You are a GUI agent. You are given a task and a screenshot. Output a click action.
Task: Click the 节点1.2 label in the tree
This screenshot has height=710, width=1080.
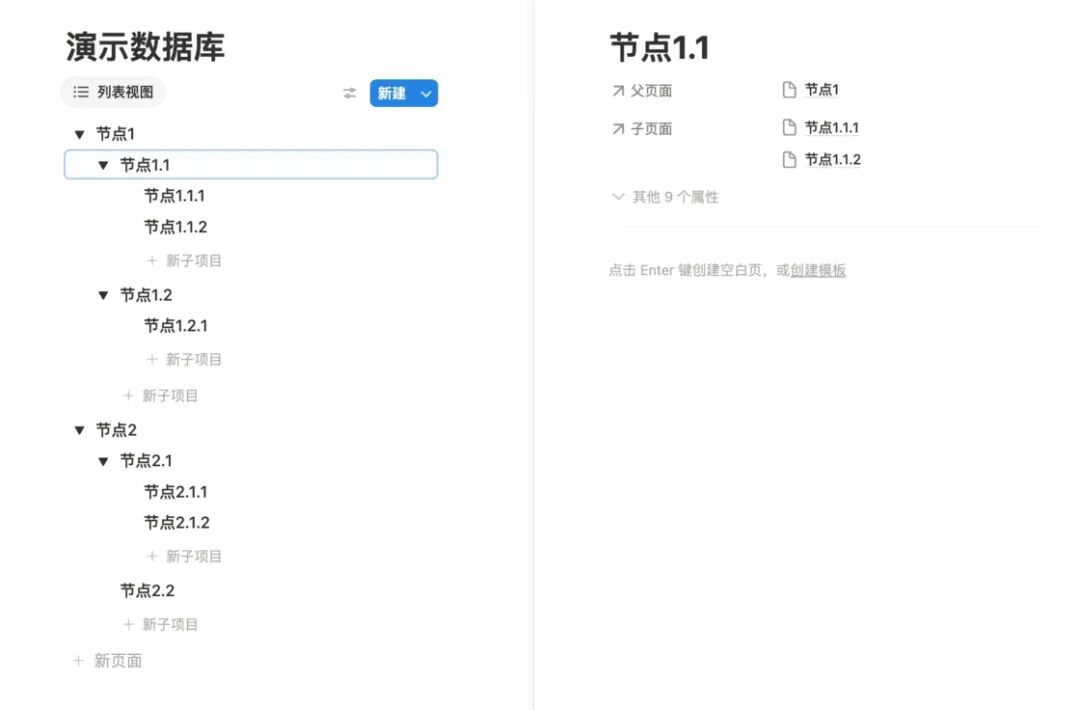pyautogui.click(x=146, y=295)
